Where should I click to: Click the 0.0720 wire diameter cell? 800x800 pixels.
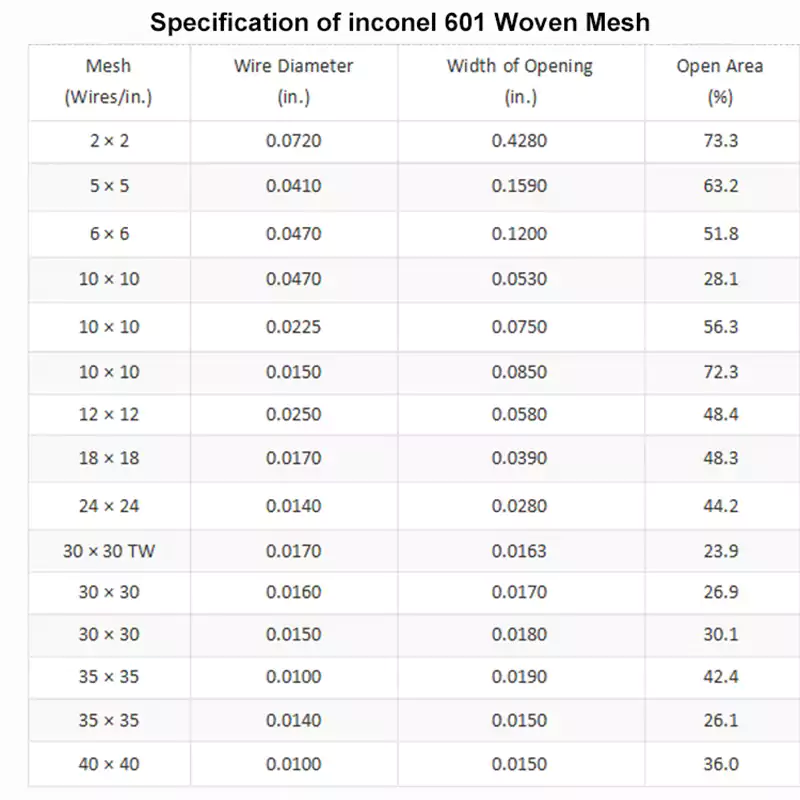click(294, 141)
